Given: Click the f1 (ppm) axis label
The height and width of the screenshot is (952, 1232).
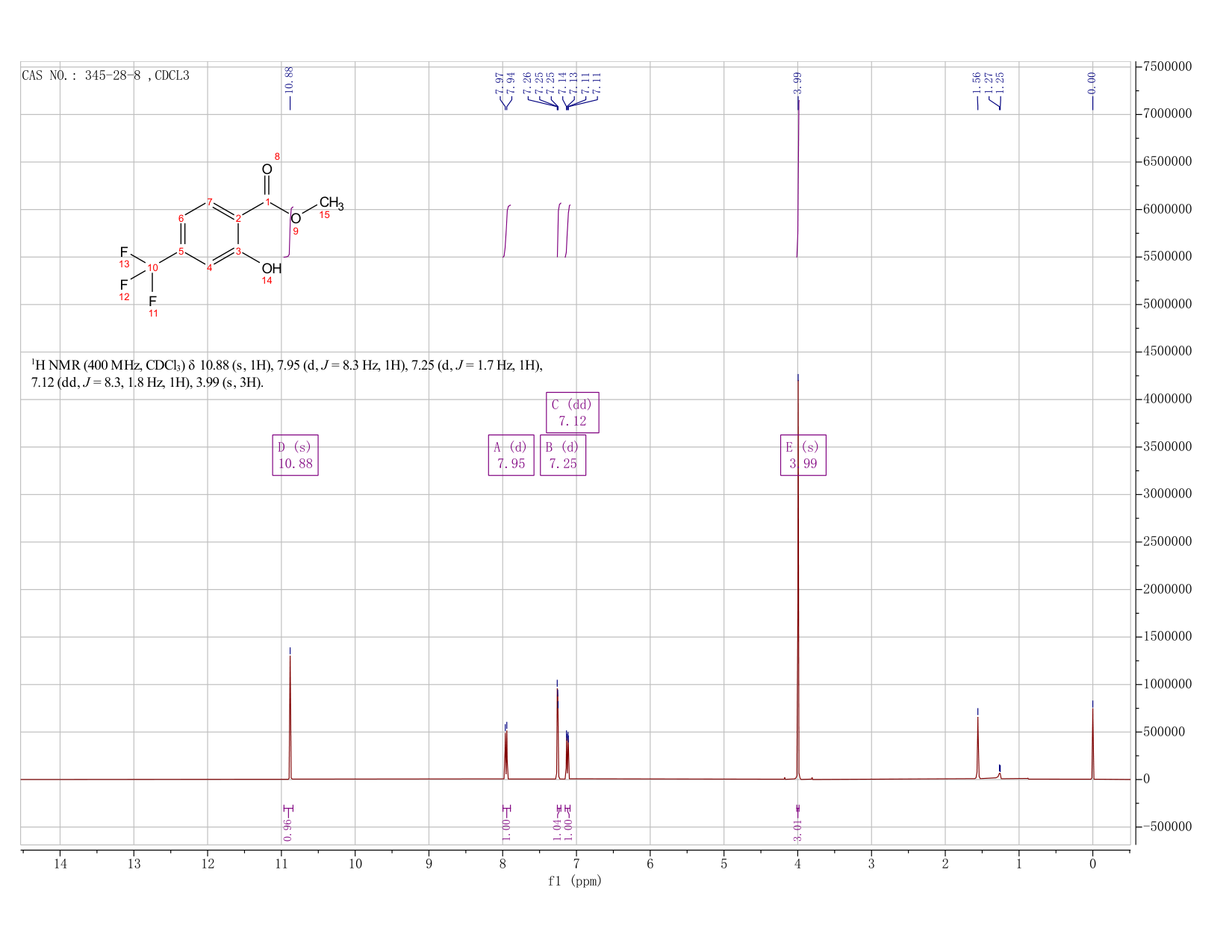Looking at the screenshot, I should (x=575, y=881).
